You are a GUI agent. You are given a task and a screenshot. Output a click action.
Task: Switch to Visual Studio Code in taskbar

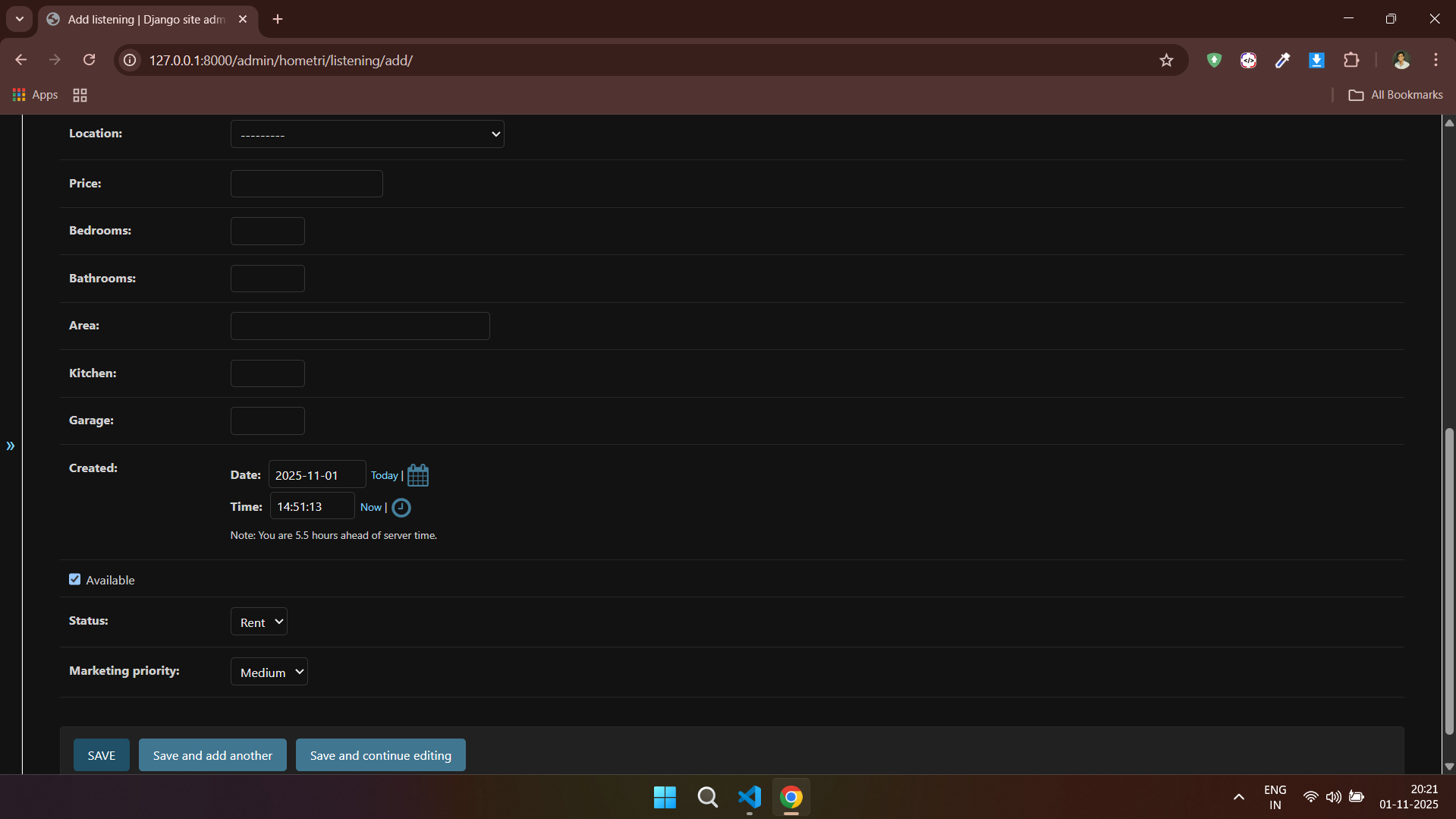click(x=750, y=797)
